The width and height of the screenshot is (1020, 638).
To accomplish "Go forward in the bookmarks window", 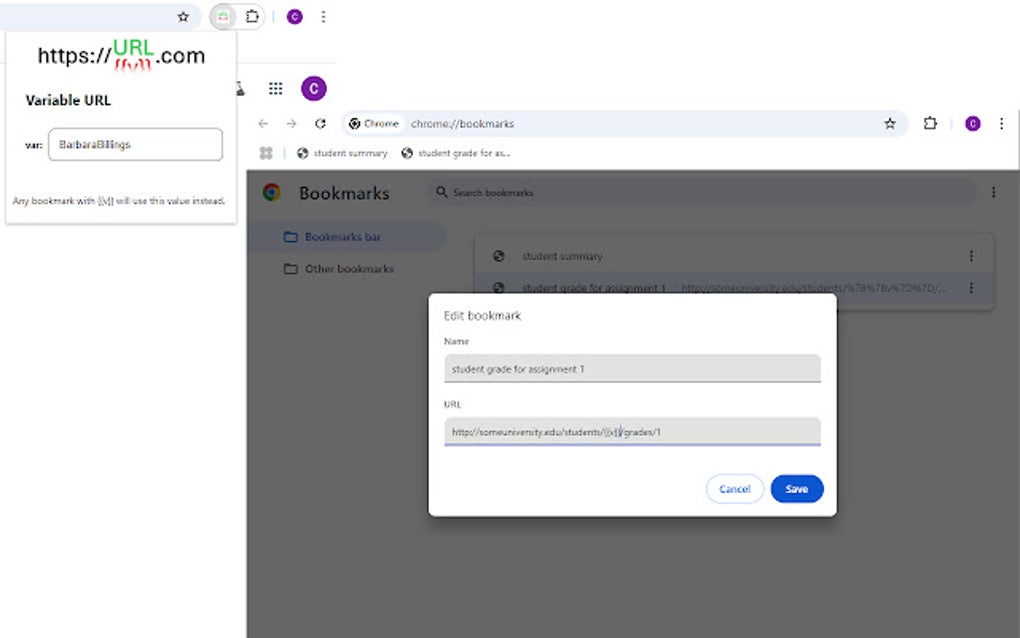I will click(291, 124).
